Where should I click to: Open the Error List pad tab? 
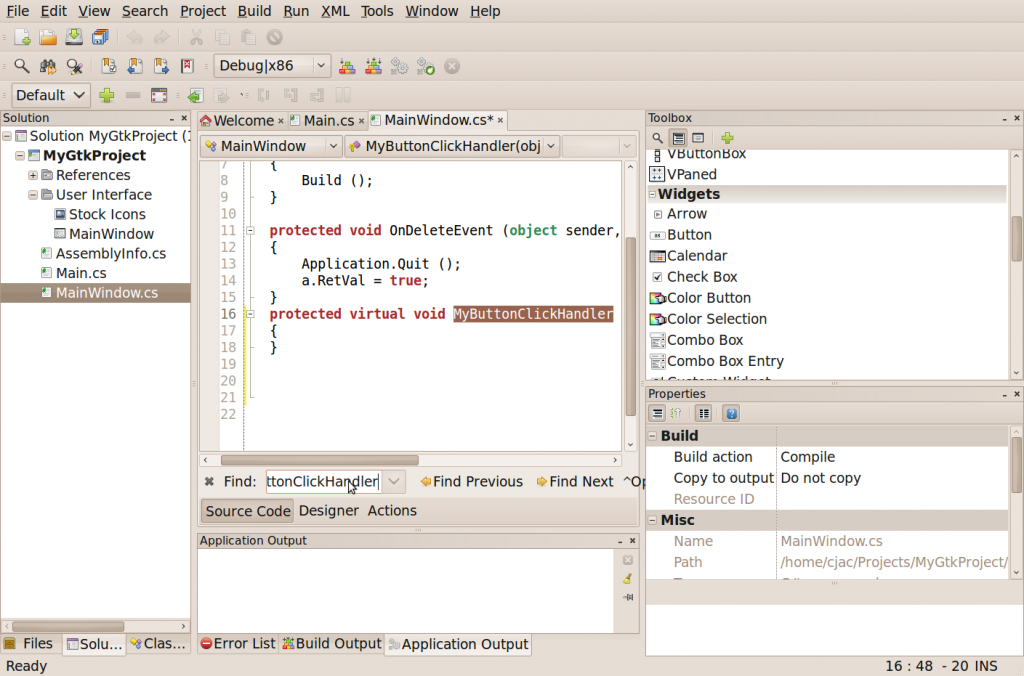[x=238, y=644]
